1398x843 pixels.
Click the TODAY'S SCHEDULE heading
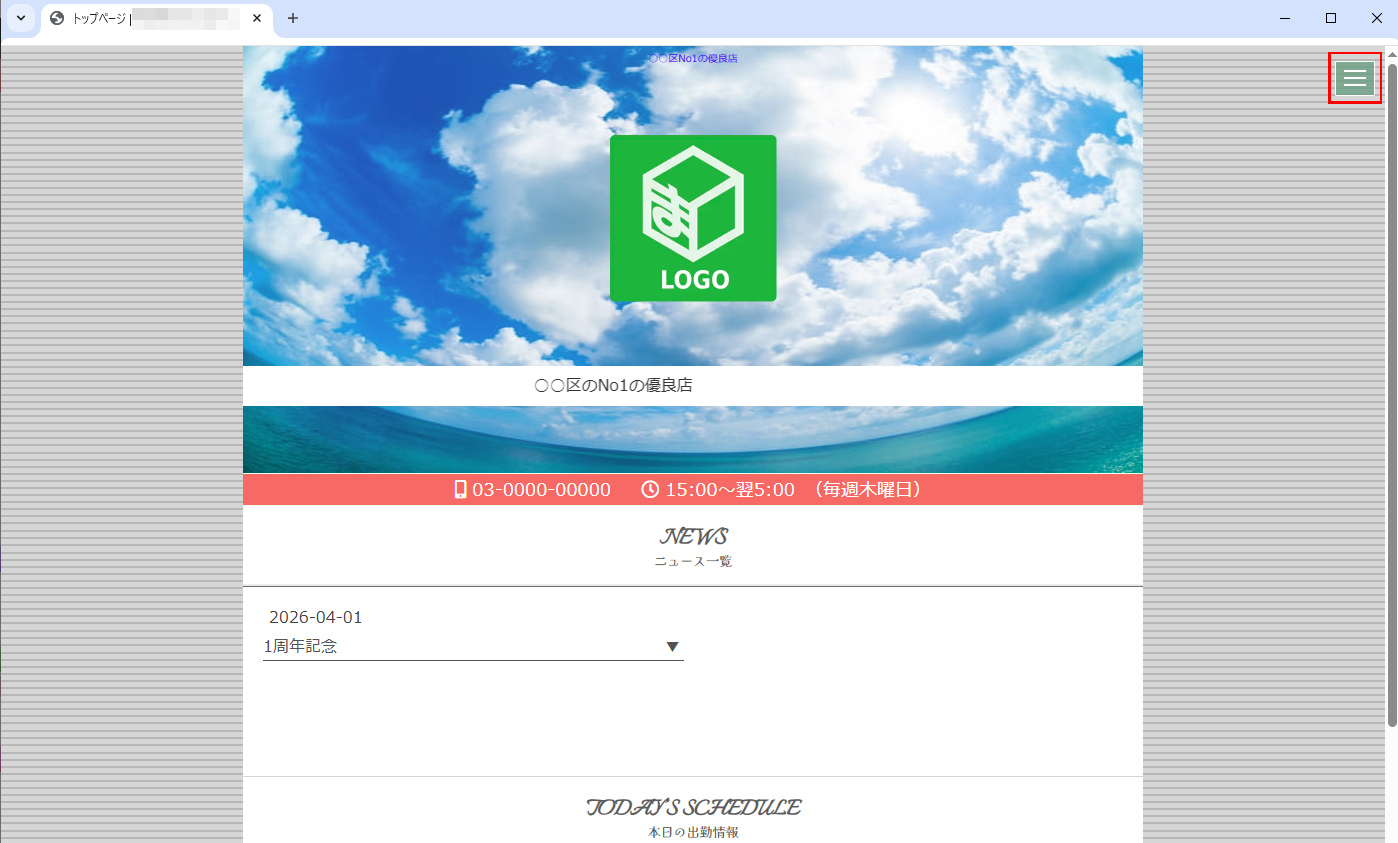pos(693,807)
